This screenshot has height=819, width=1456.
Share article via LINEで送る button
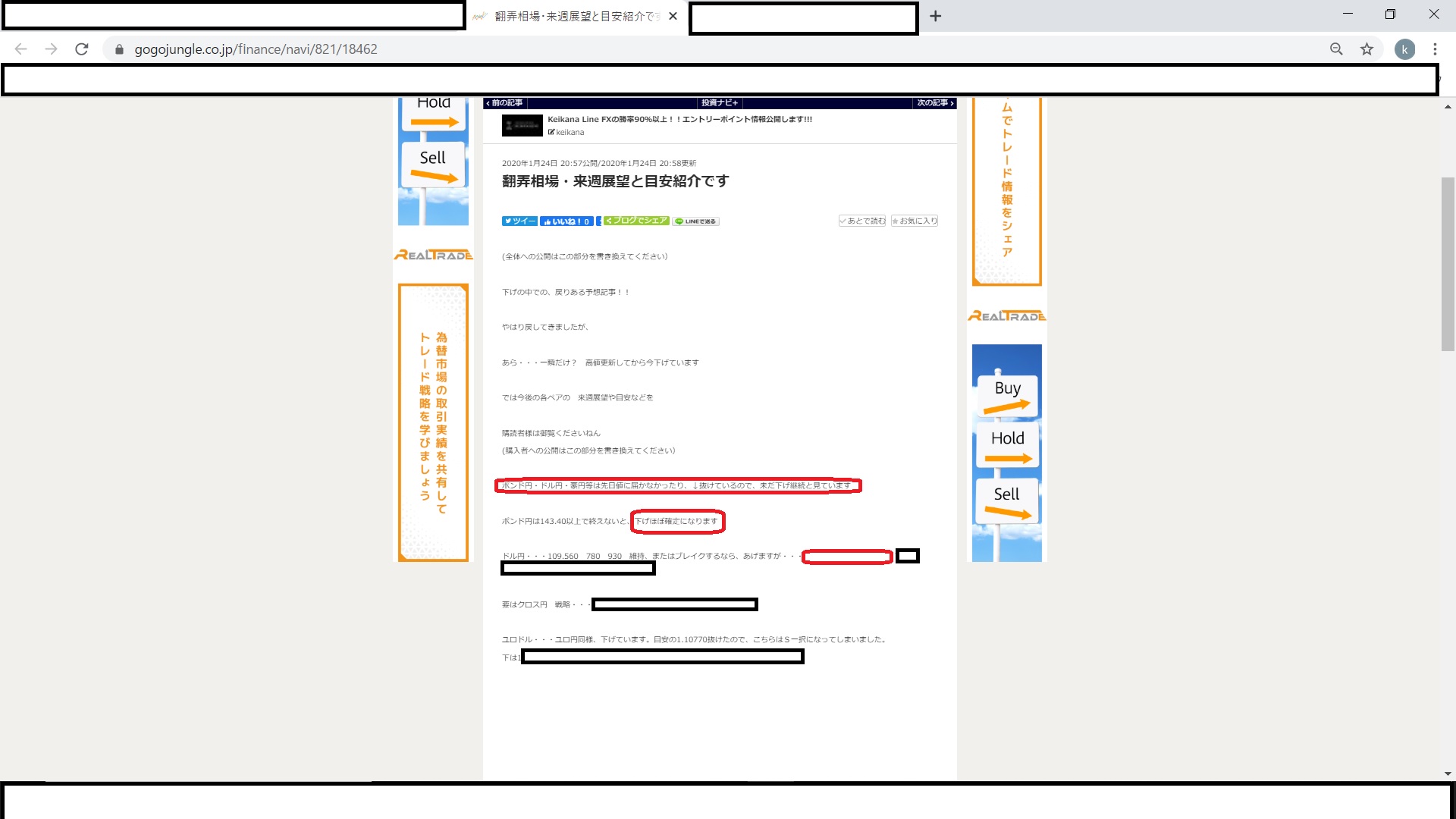[696, 221]
